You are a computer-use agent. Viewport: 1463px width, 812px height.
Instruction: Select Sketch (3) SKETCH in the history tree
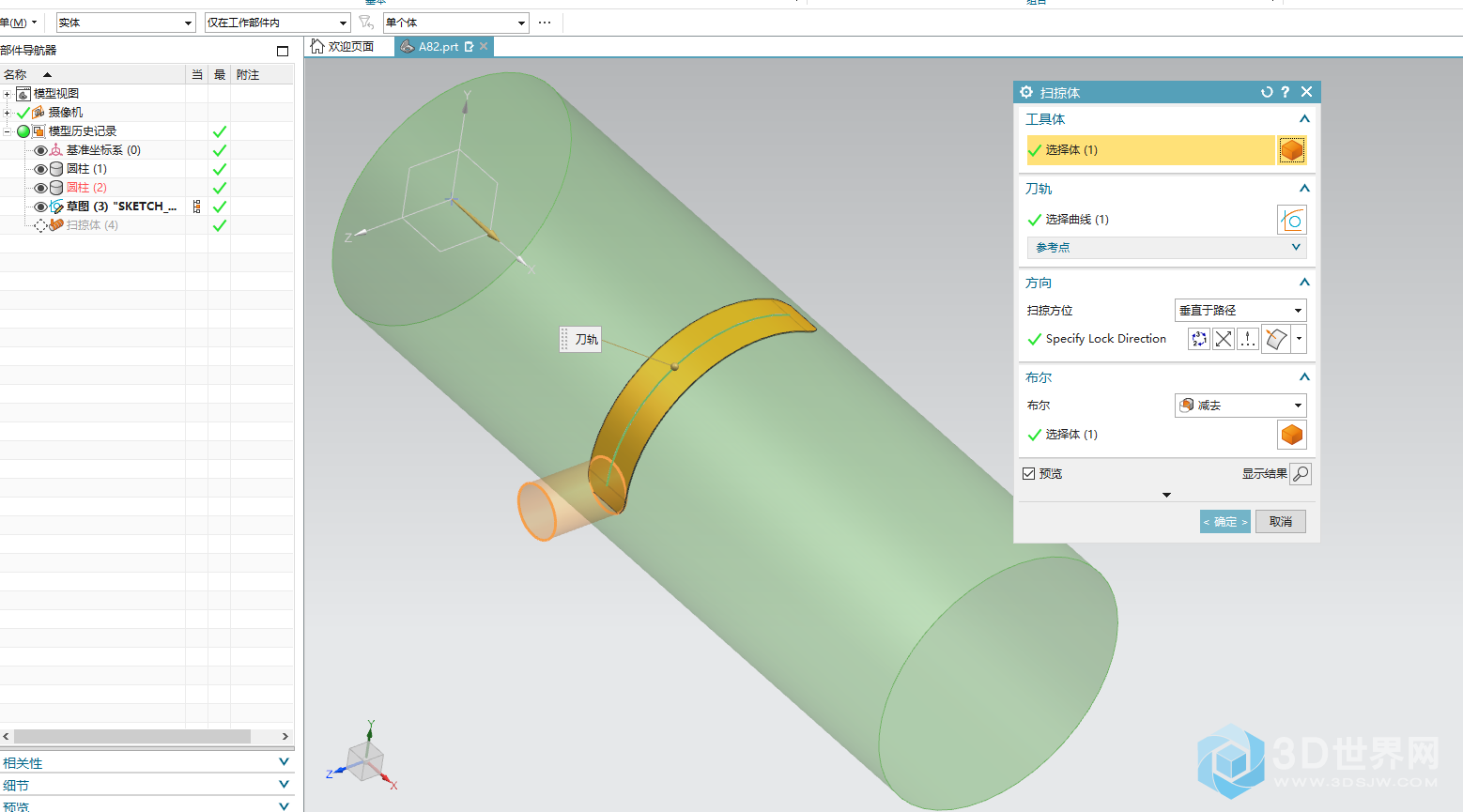click(121, 207)
